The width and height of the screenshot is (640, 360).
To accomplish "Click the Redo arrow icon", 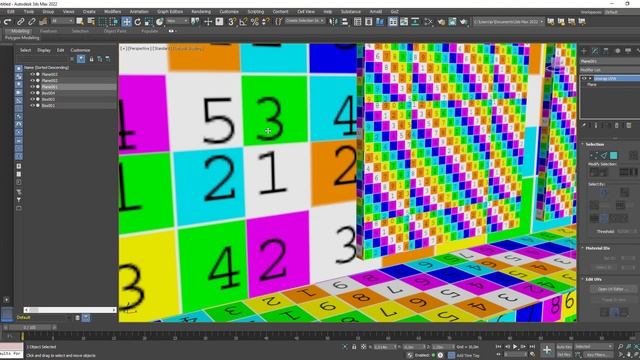I will coord(7,22).
